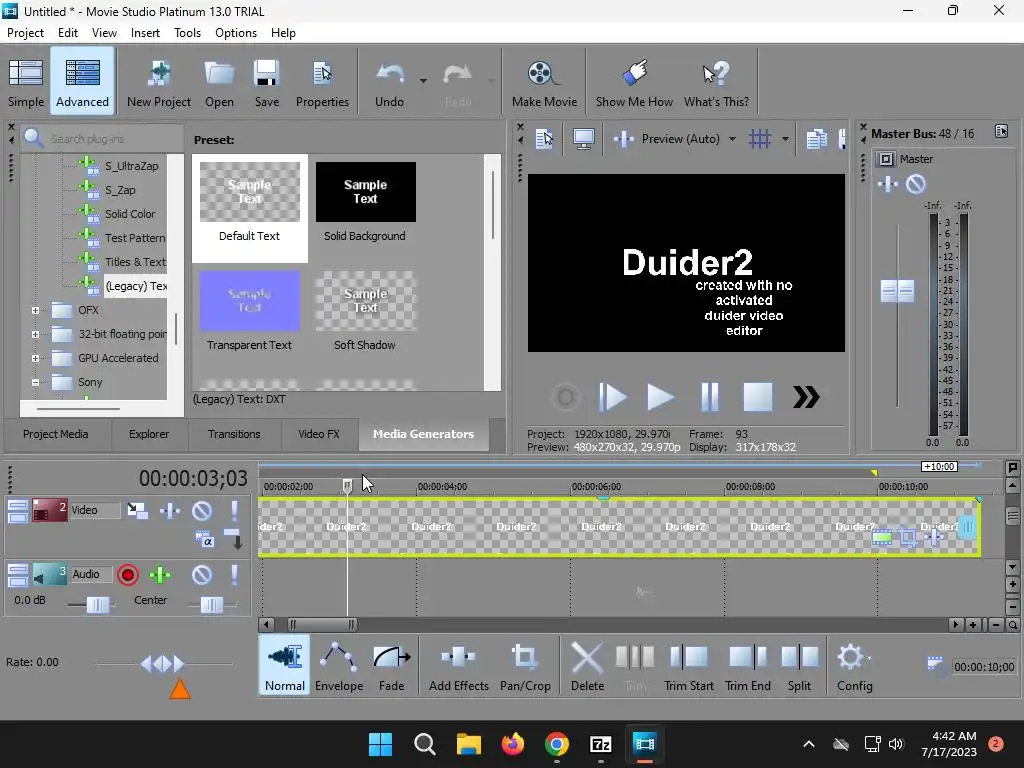Open video track FX

point(170,510)
